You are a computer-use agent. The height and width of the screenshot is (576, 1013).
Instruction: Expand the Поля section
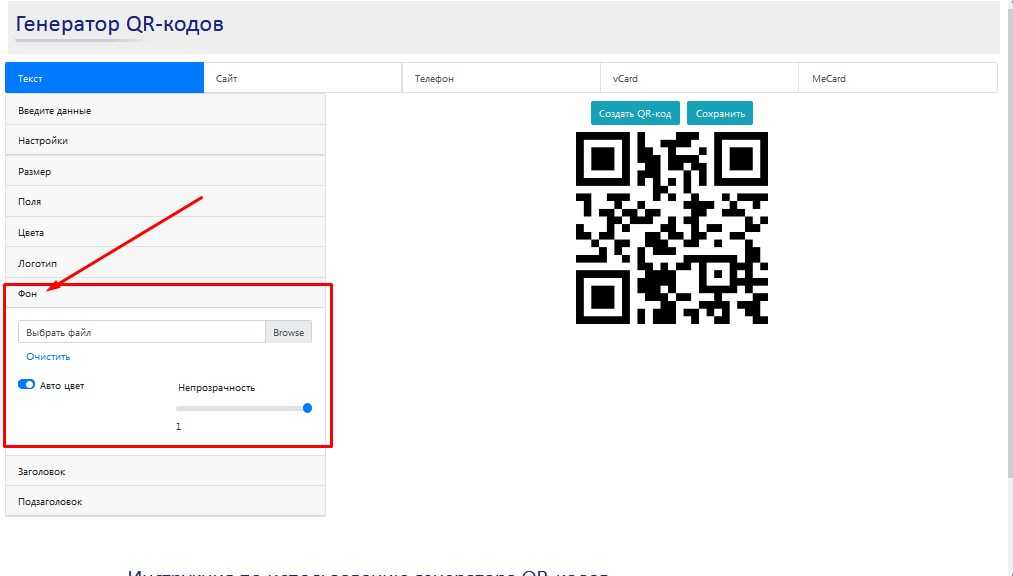(165, 202)
